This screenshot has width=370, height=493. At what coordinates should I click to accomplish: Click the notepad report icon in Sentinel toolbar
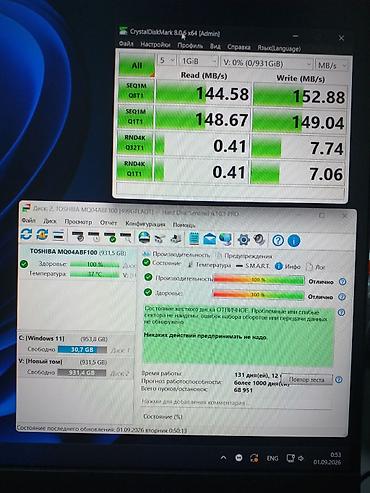194,239
